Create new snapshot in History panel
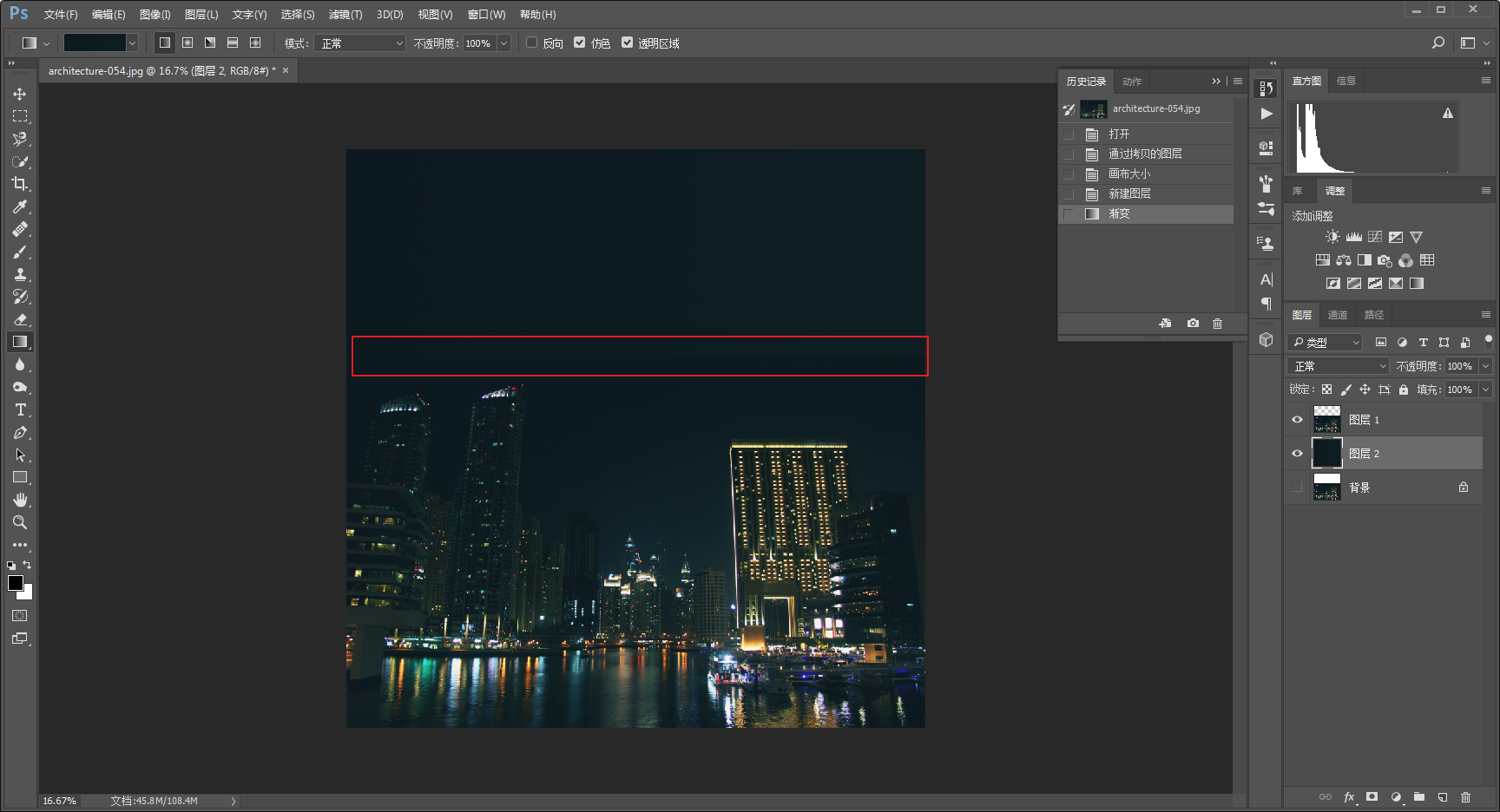This screenshot has height=812, width=1500. tap(1194, 324)
